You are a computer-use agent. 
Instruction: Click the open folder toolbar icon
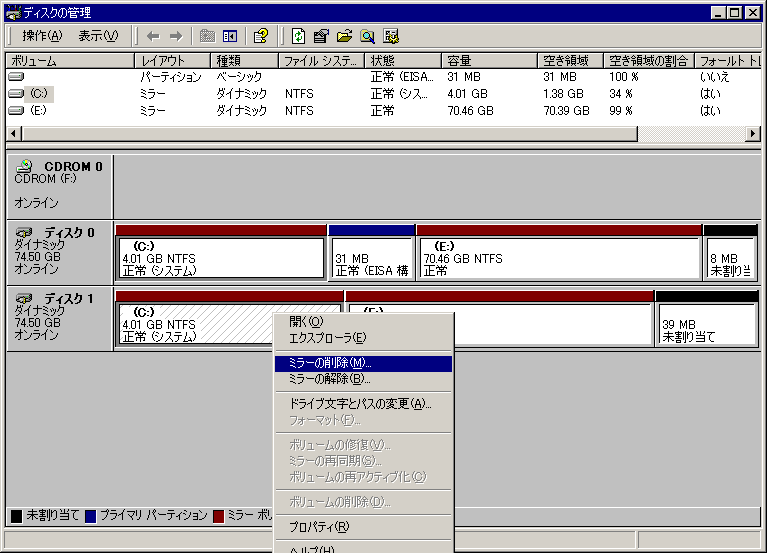point(344,36)
